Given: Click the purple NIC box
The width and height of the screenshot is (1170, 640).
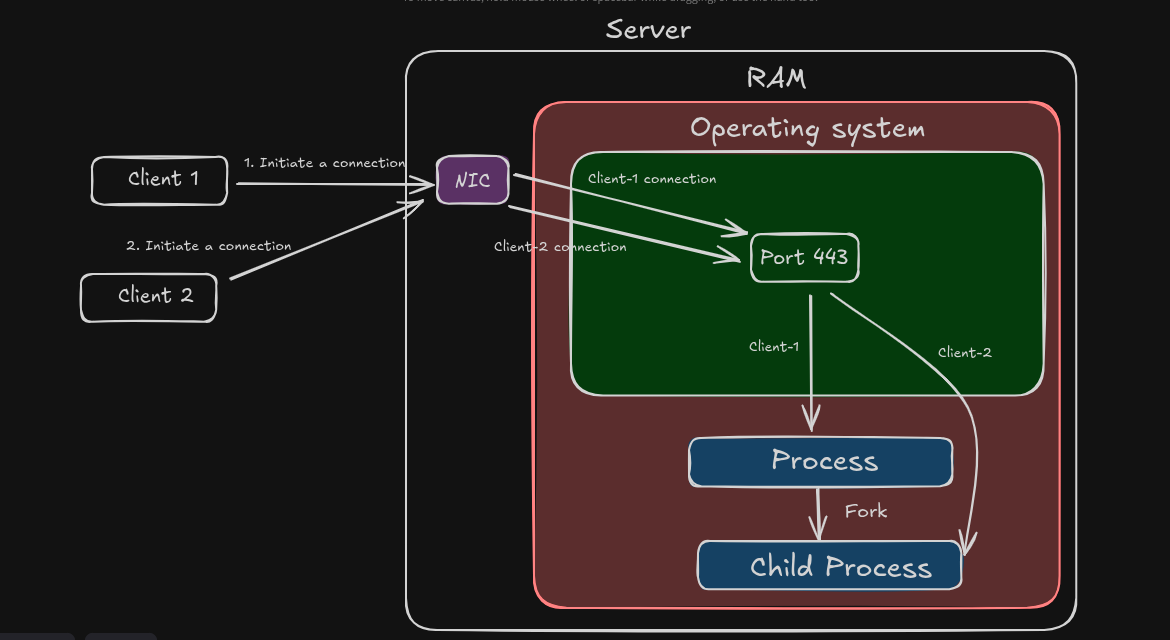Looking at the screenshot, I should pos(473,181).
